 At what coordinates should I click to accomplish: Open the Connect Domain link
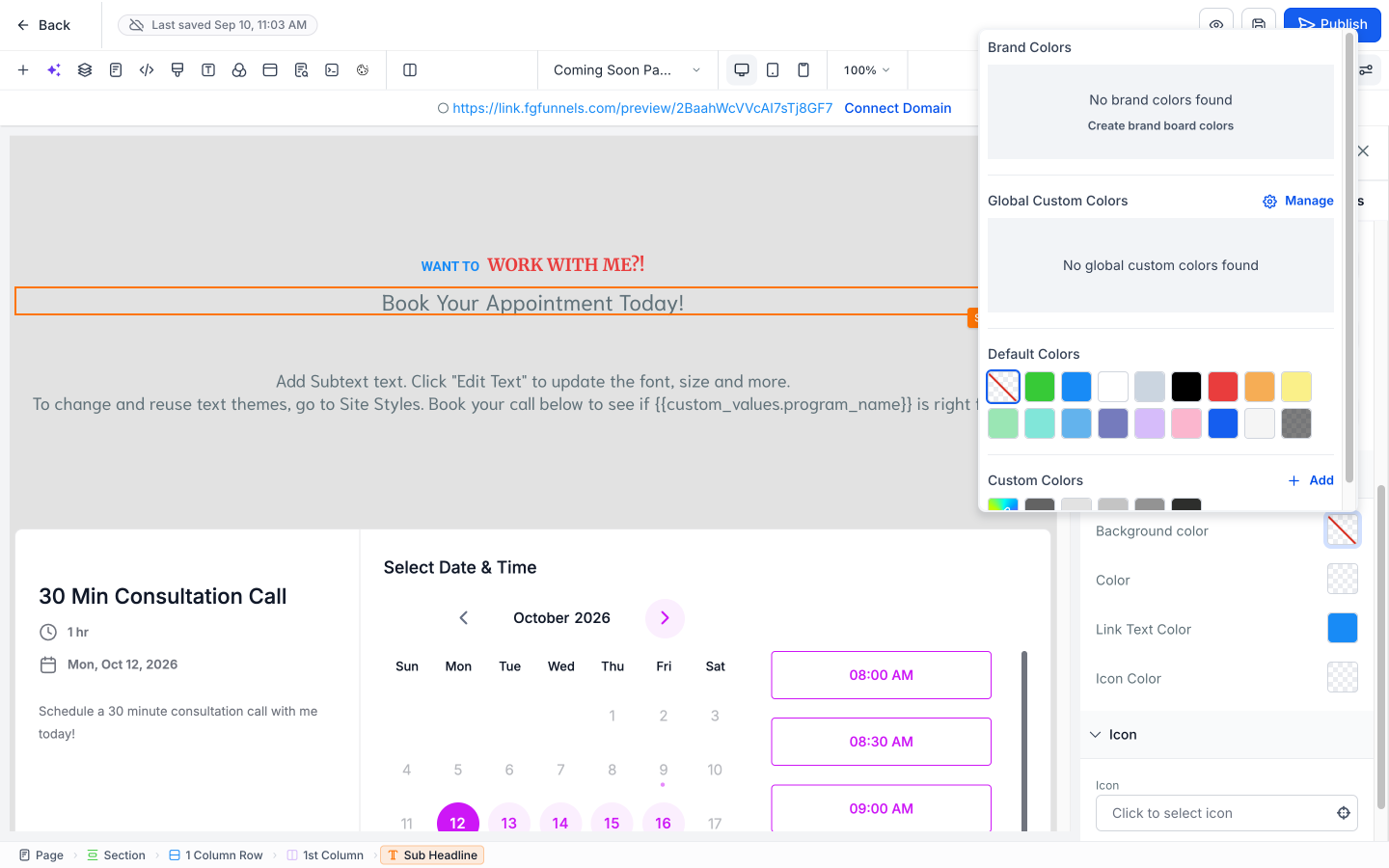898,108
